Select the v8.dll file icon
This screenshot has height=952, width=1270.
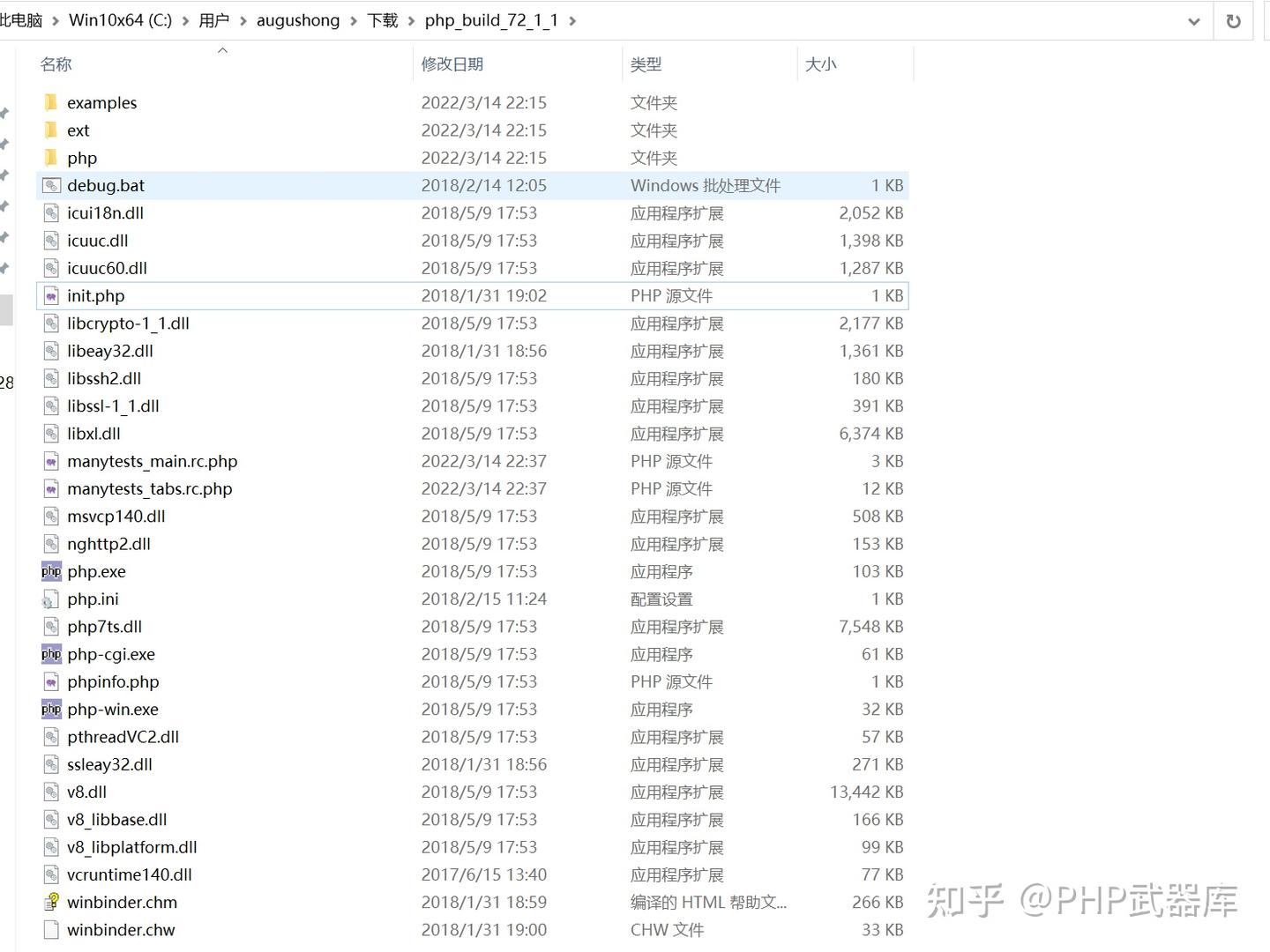click(x=51, y=792)
